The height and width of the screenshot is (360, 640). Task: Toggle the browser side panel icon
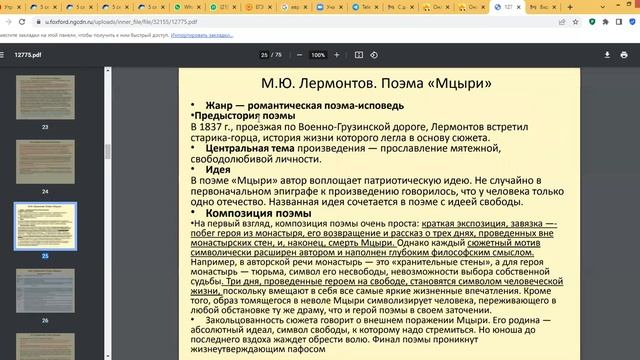619,22
